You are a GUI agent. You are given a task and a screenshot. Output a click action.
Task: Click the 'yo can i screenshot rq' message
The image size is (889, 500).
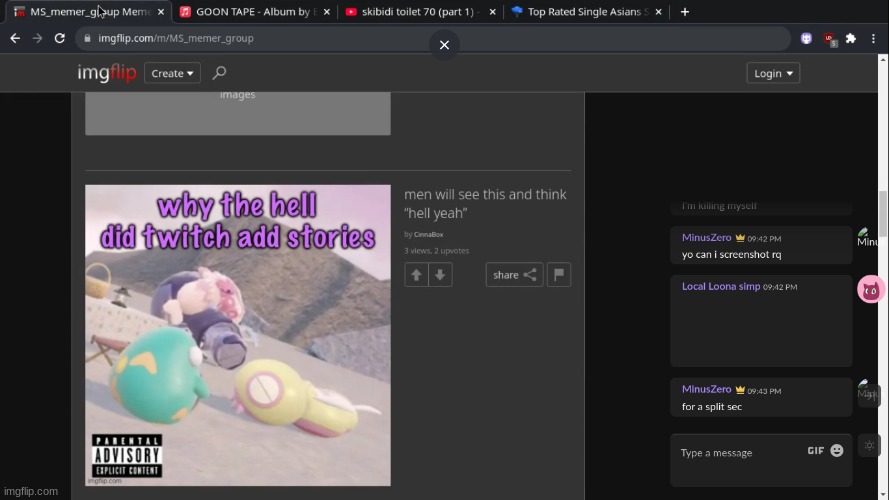click(x=731, y=255)
